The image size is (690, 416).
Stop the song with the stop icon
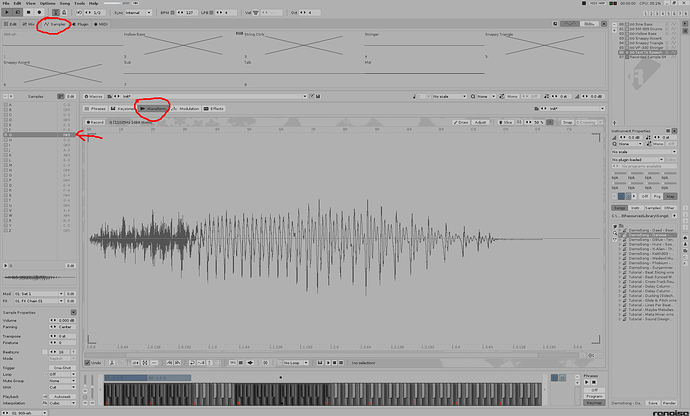click(x=29, y=13)
